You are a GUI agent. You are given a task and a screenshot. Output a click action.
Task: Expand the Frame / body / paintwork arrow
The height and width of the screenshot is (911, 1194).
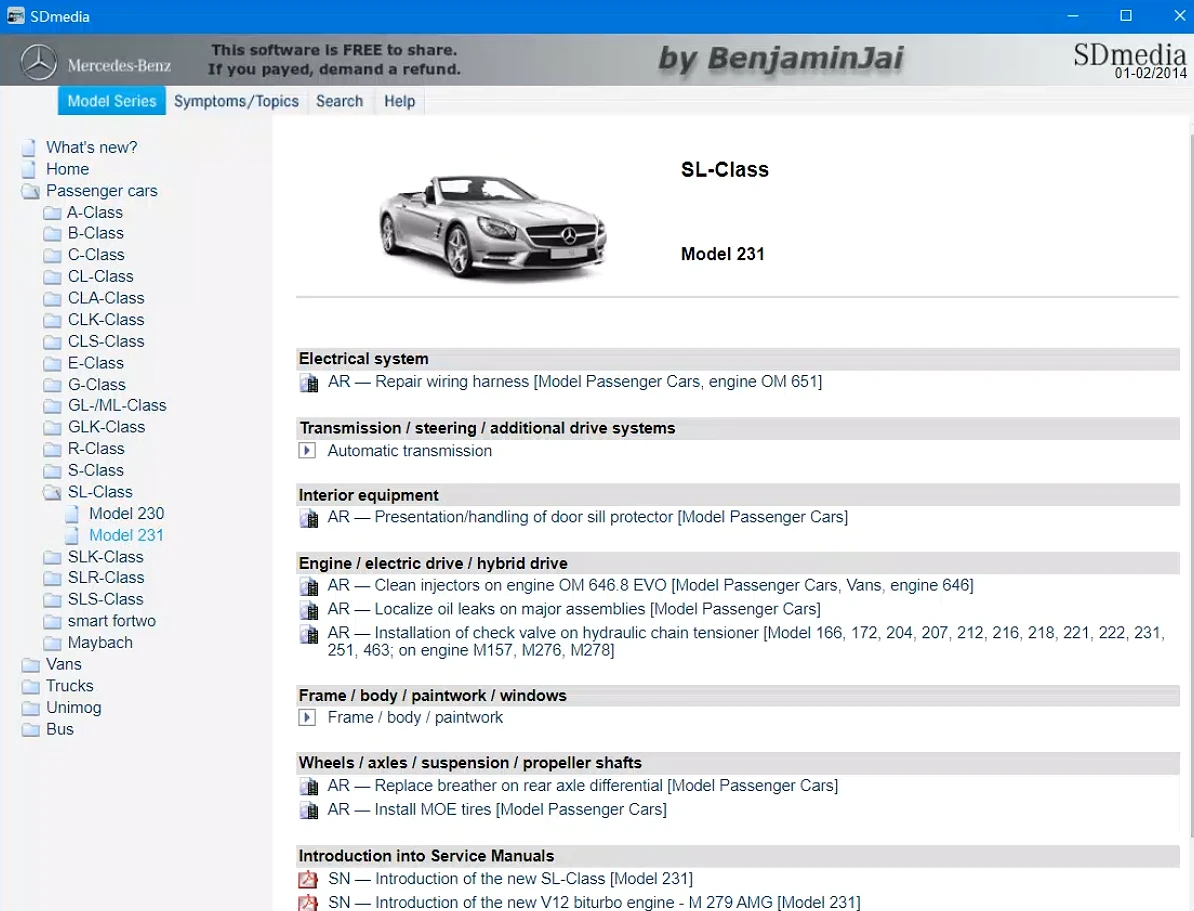click(307, 718)
